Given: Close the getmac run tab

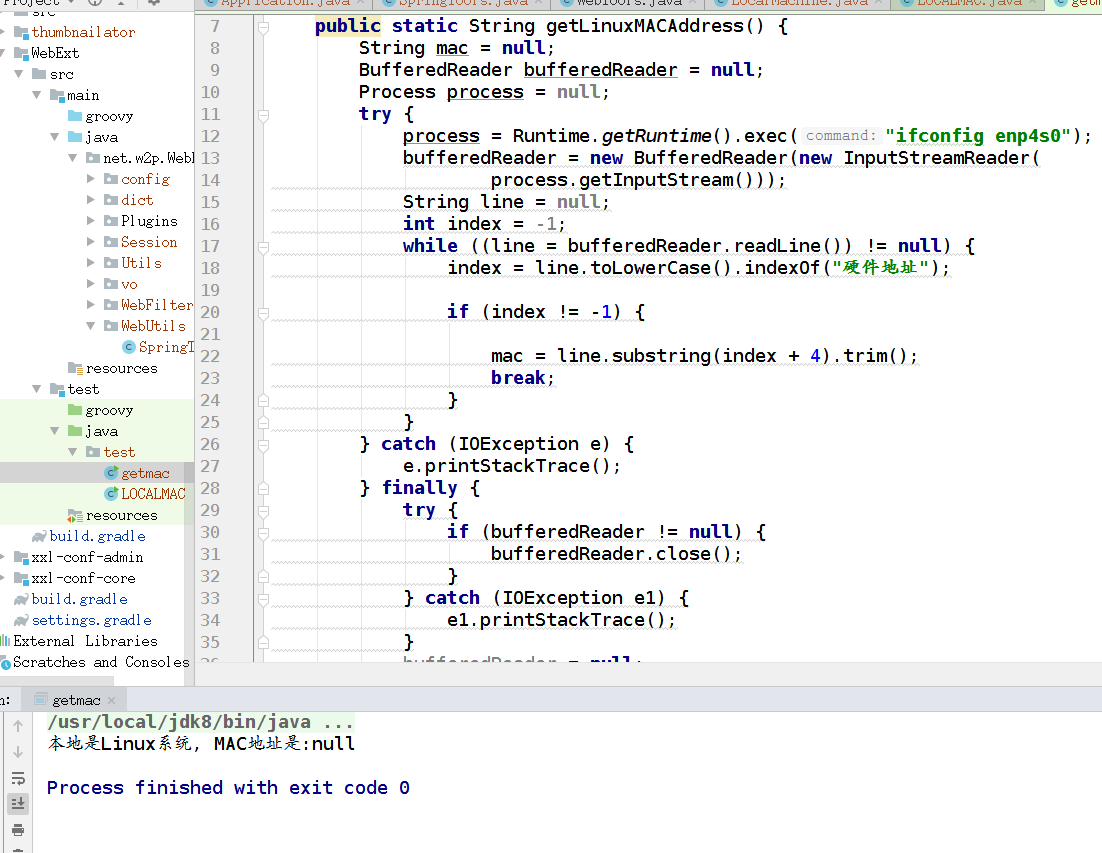Looking at the screenshot, I should pyautogui.click(x=111, y=701).
